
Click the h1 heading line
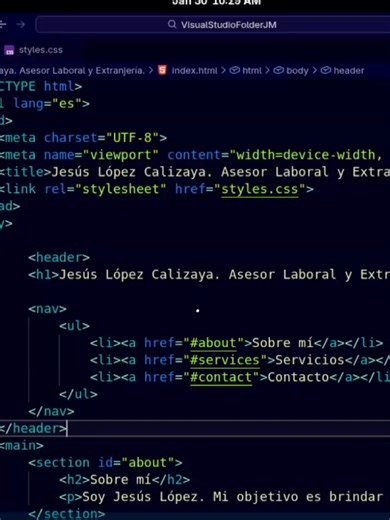(x=209, y=274)
